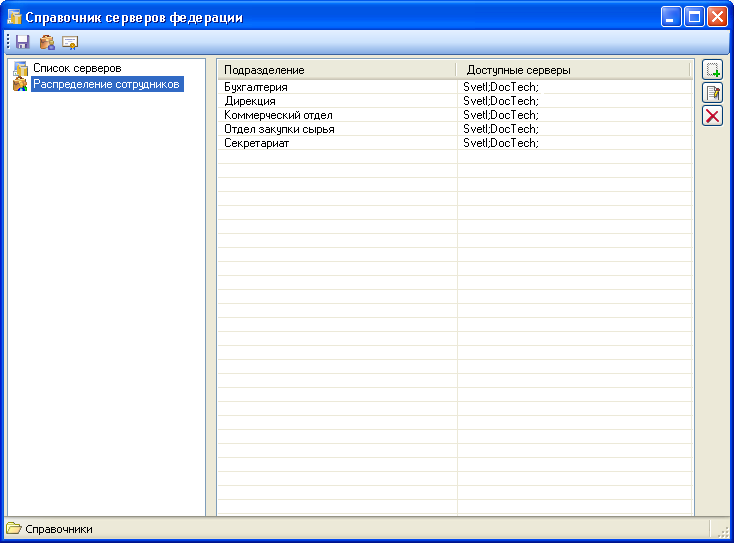734x543 pixels.
Task: Click the resize grip in the status bar corner
Action: [722, 531]
